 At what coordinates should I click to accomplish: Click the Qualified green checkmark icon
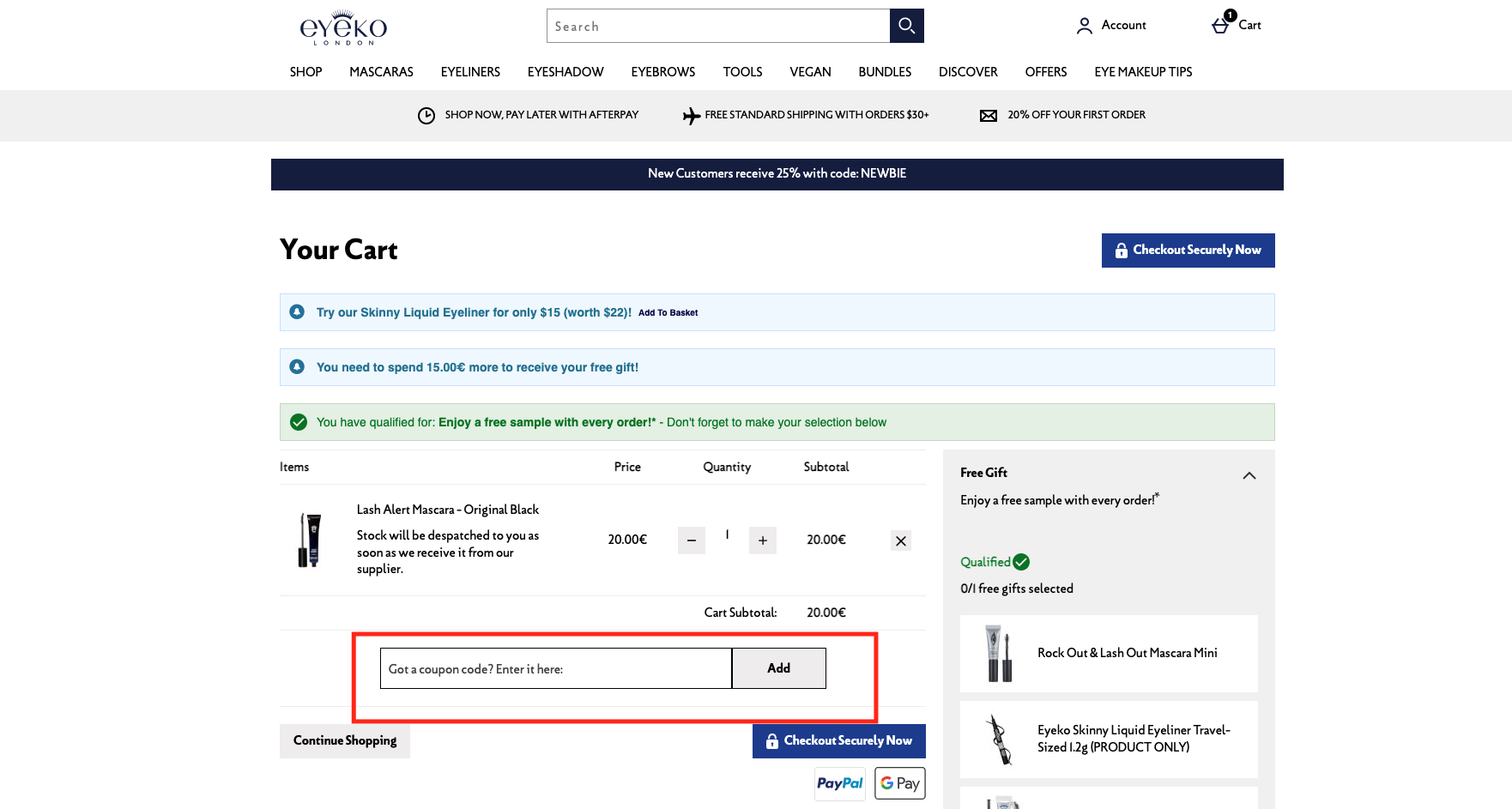1021,562
